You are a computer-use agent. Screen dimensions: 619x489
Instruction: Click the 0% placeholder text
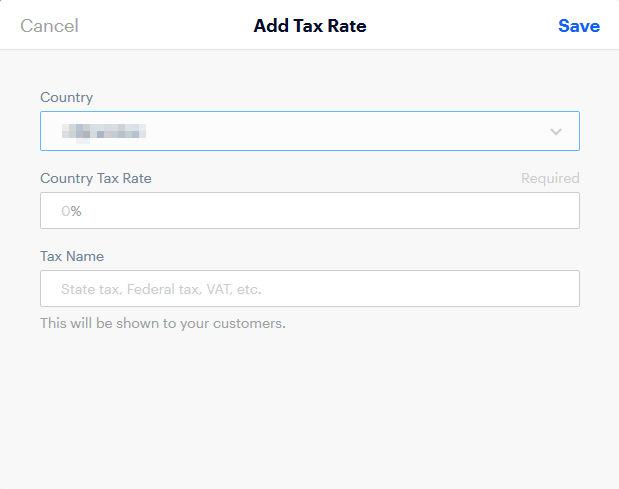point(71,211)
